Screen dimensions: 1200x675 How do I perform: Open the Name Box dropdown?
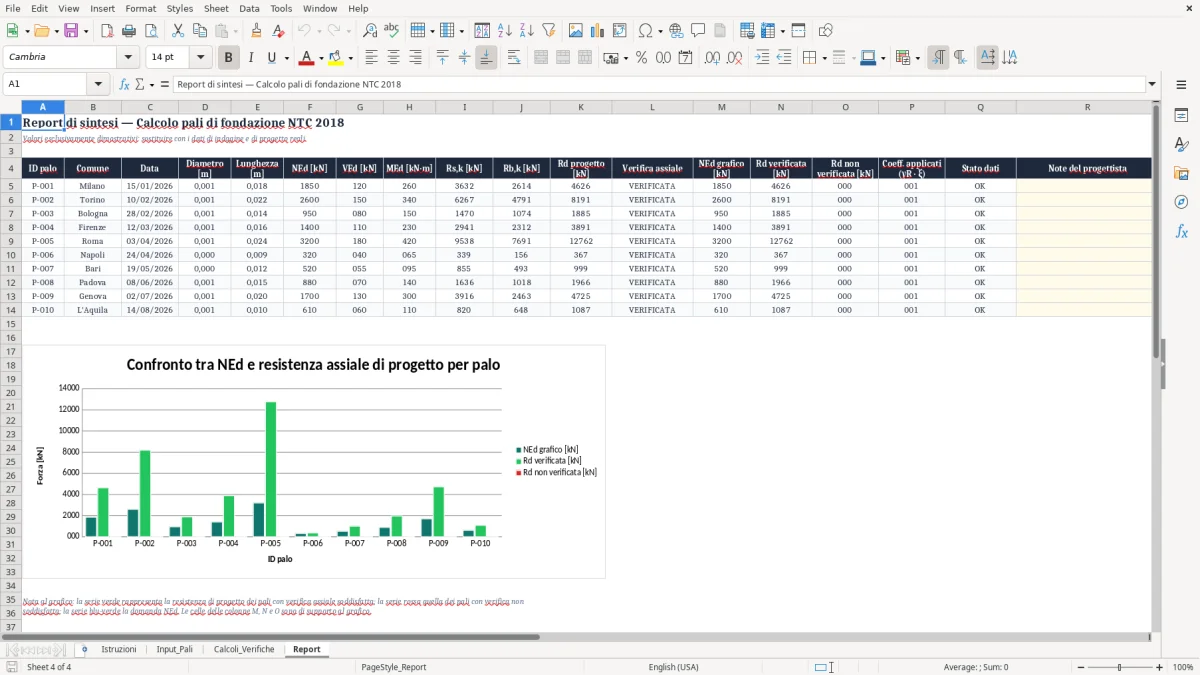click(x=98, y=84)
